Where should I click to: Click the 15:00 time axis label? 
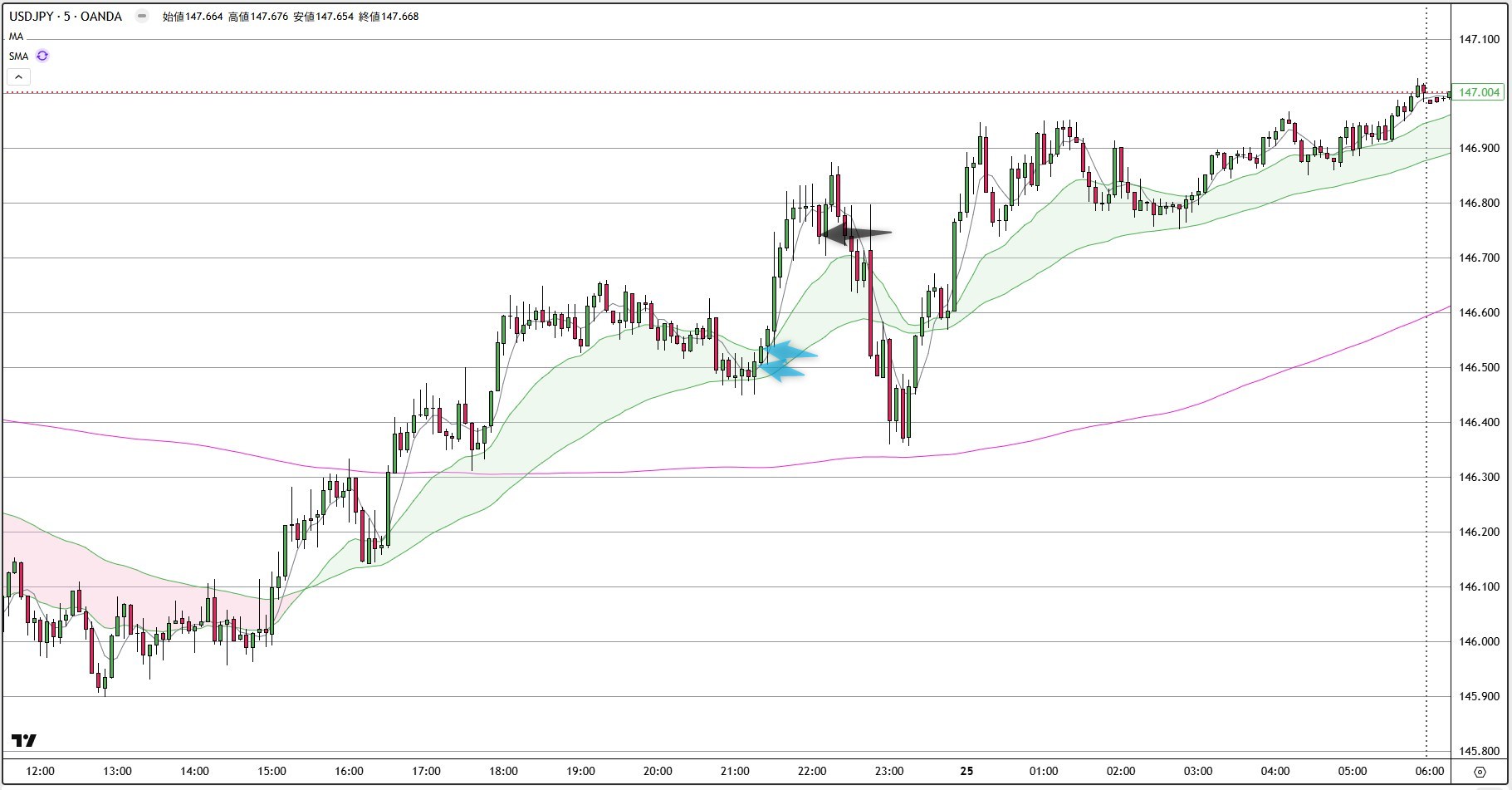click(x=272, y=771)
